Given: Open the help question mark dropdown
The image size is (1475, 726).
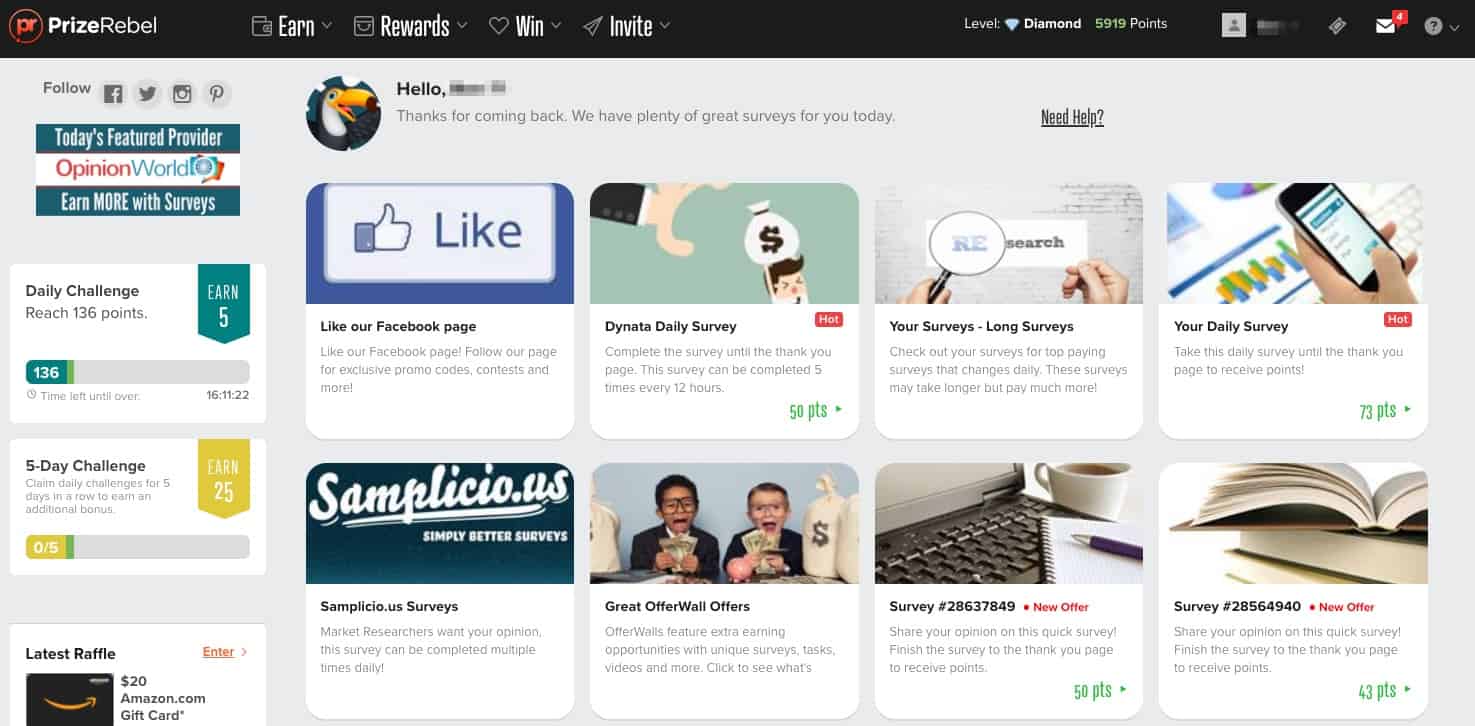Looking at the screenshot, I should (1440, 26).
